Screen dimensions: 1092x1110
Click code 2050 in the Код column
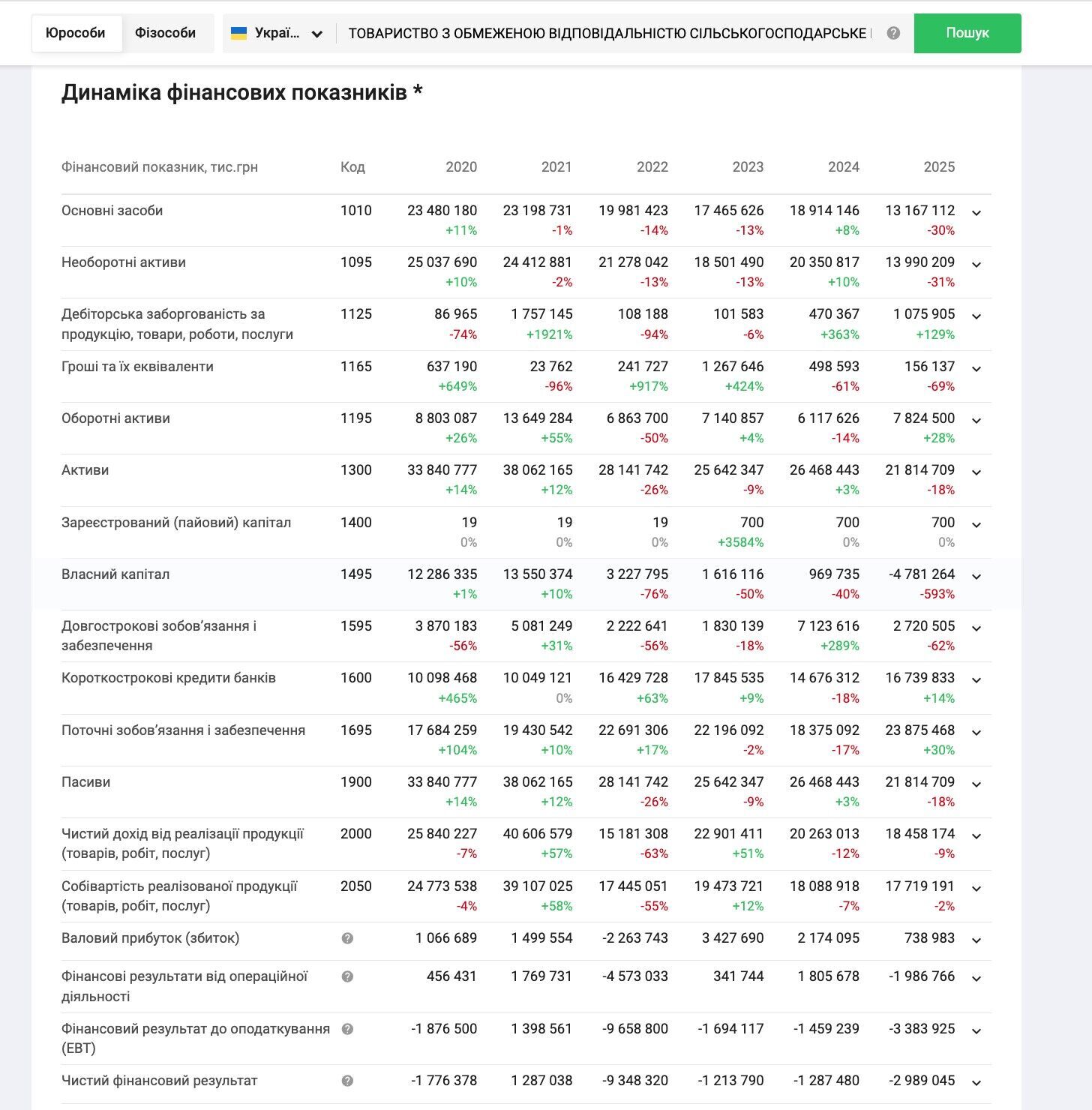pyautogui.click(x=356, y=886)
